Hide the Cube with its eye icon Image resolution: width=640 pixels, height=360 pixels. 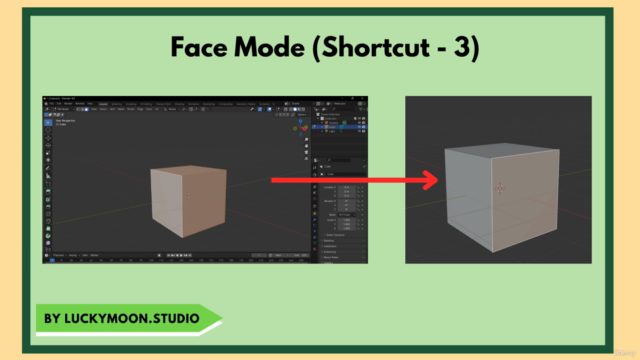pyautogui.click(x=359, y=127)
